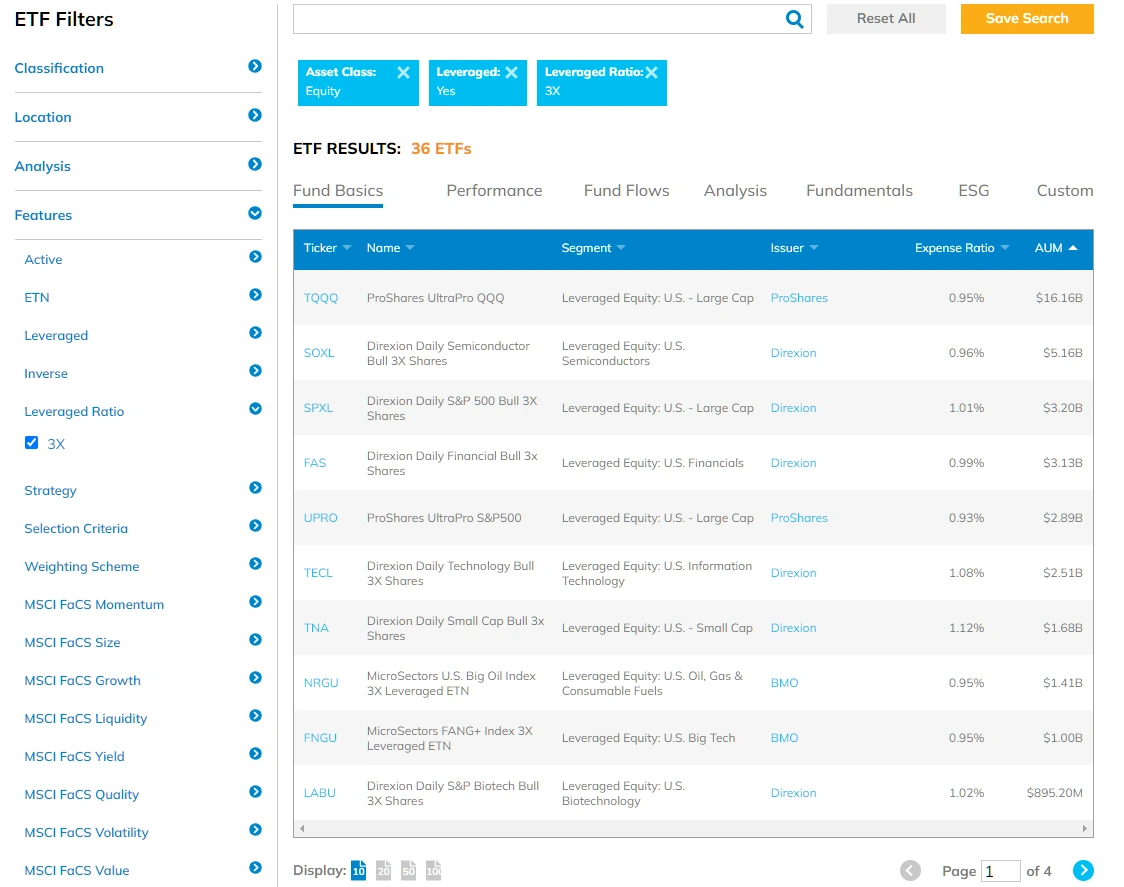Open the Issuer column dropdown
This screenshot has height=887, width=1124.
click(814, 248)
